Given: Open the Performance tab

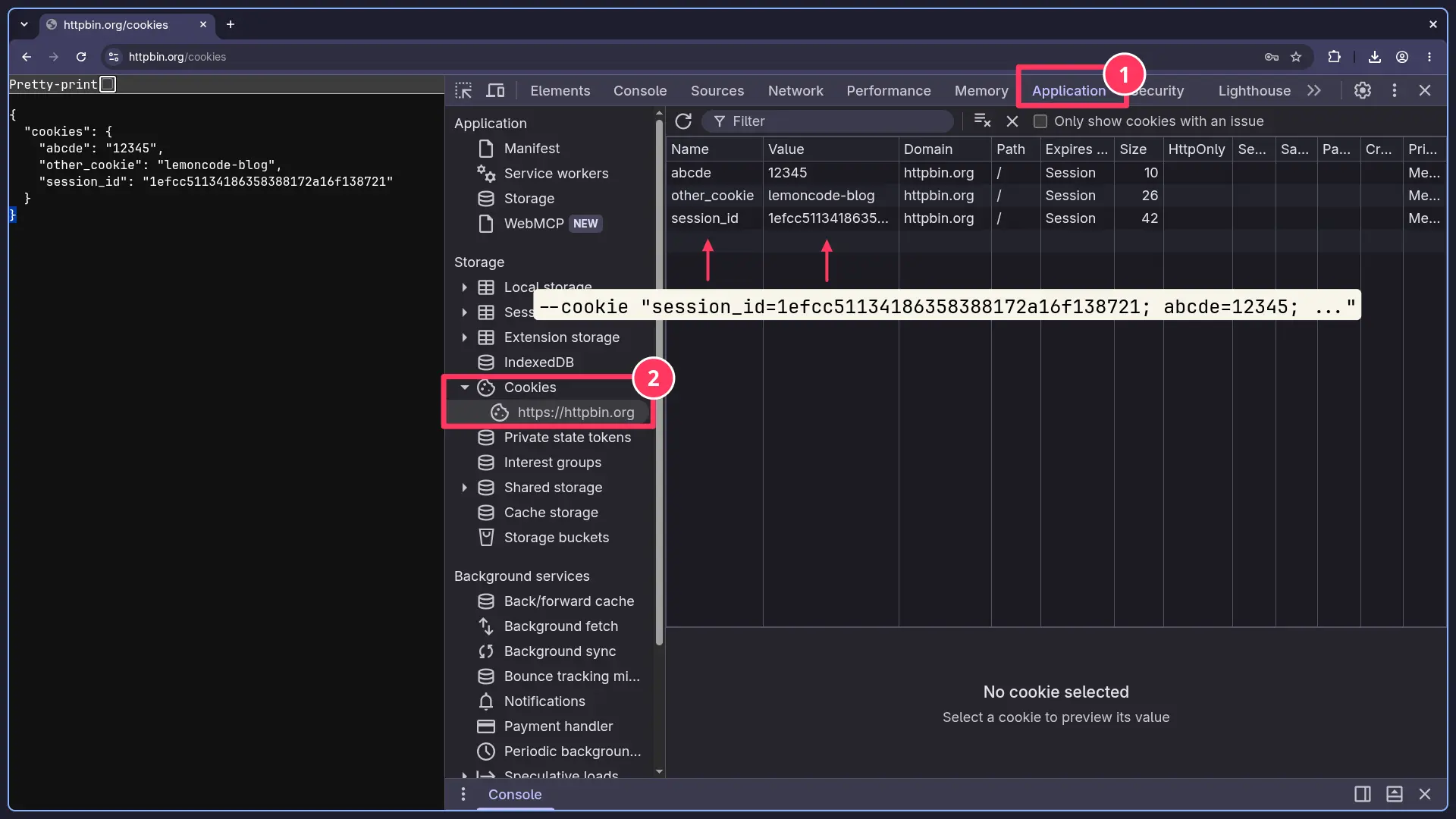Looking at the screenshot, I should (x=888, y=90).
